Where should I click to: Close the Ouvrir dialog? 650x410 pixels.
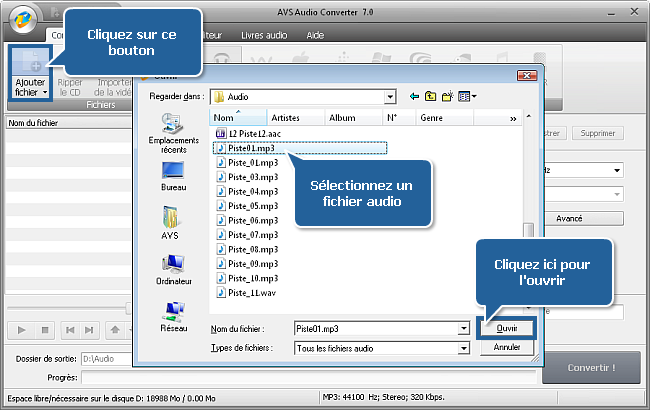click(x=527, y=75)
